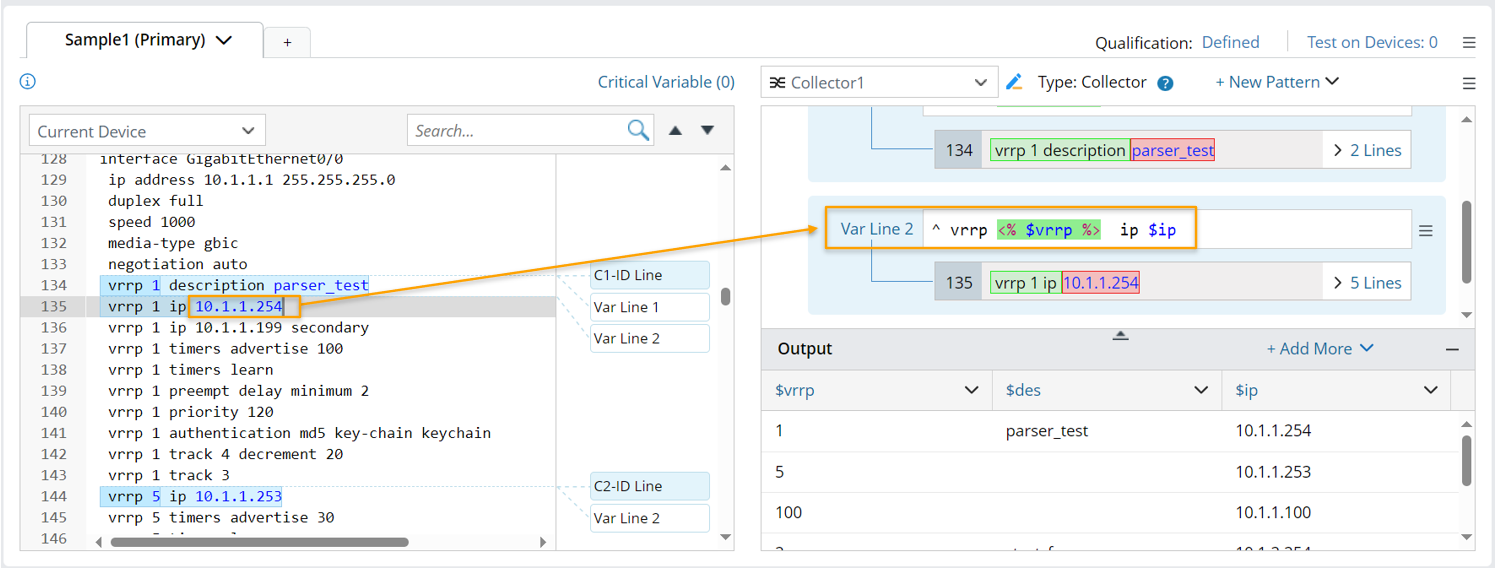1495x568 pixels.
Task: Open the New Pattern menu
Action: click(x=1276, y=82)
